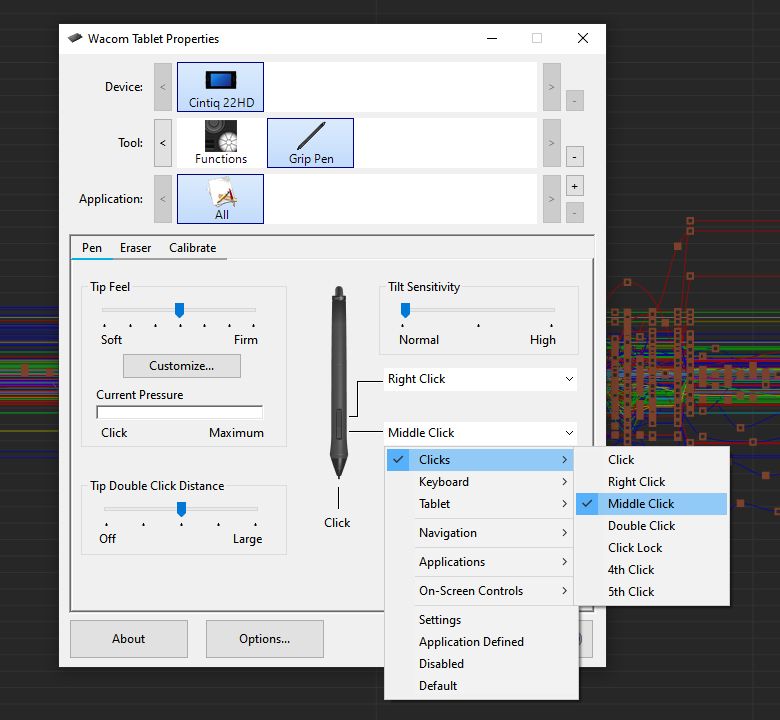Open the Middle Click button dropdown
Screen dimensions: 780x720
pyautogui.click(x=481, y=433)
